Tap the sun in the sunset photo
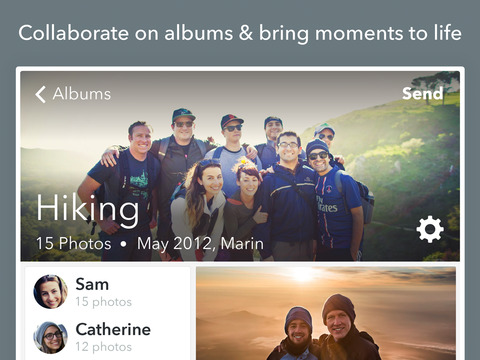 coord(303,274)
